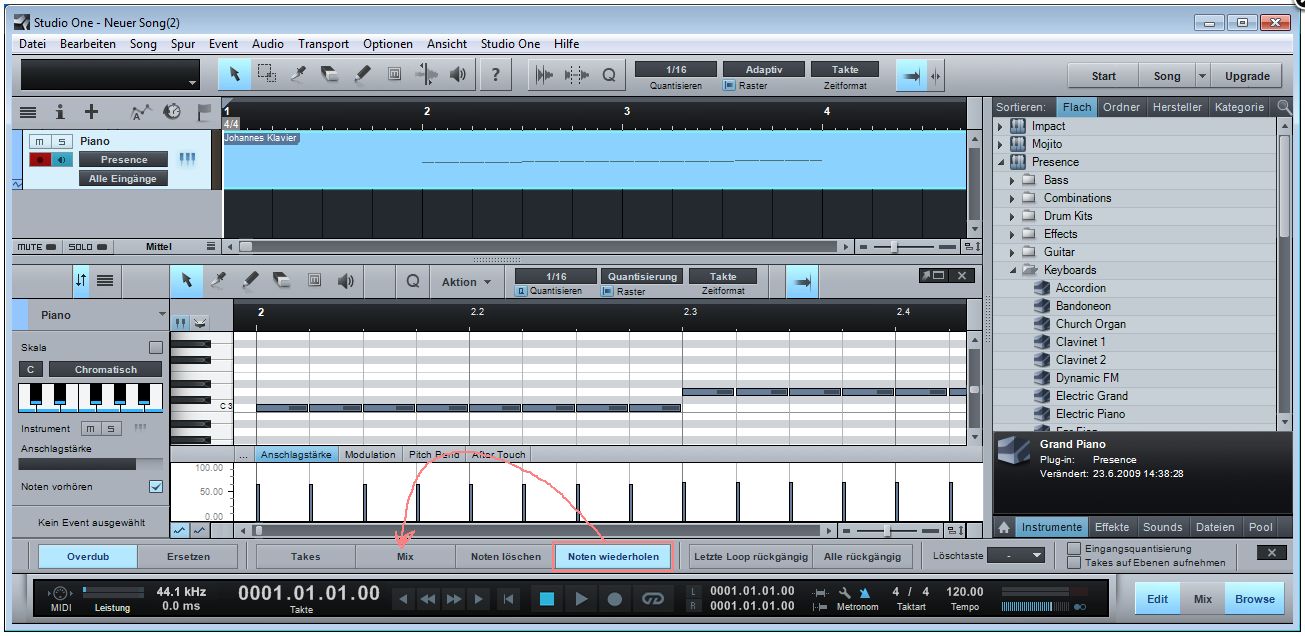Enable the Skala checkbox
1305x636 pixels.
(x=155, y=347)
